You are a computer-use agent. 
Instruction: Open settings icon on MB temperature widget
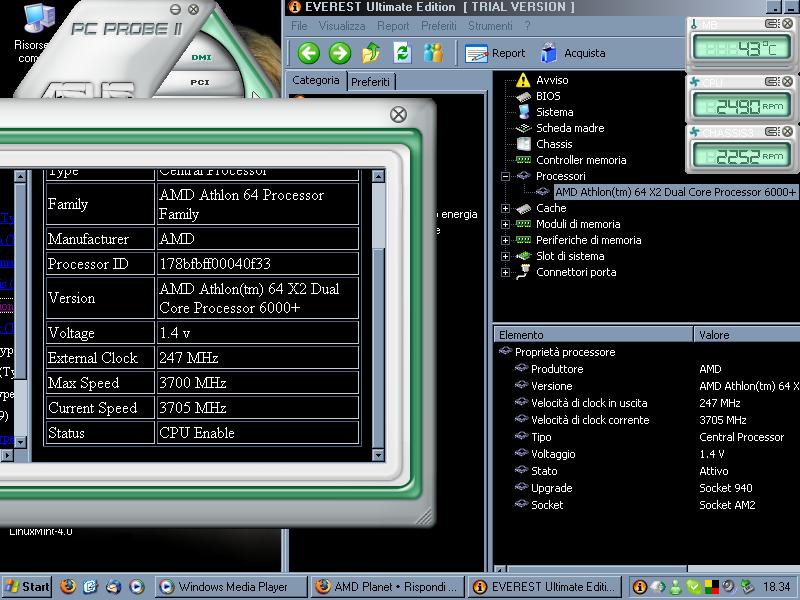coord(772,23)
